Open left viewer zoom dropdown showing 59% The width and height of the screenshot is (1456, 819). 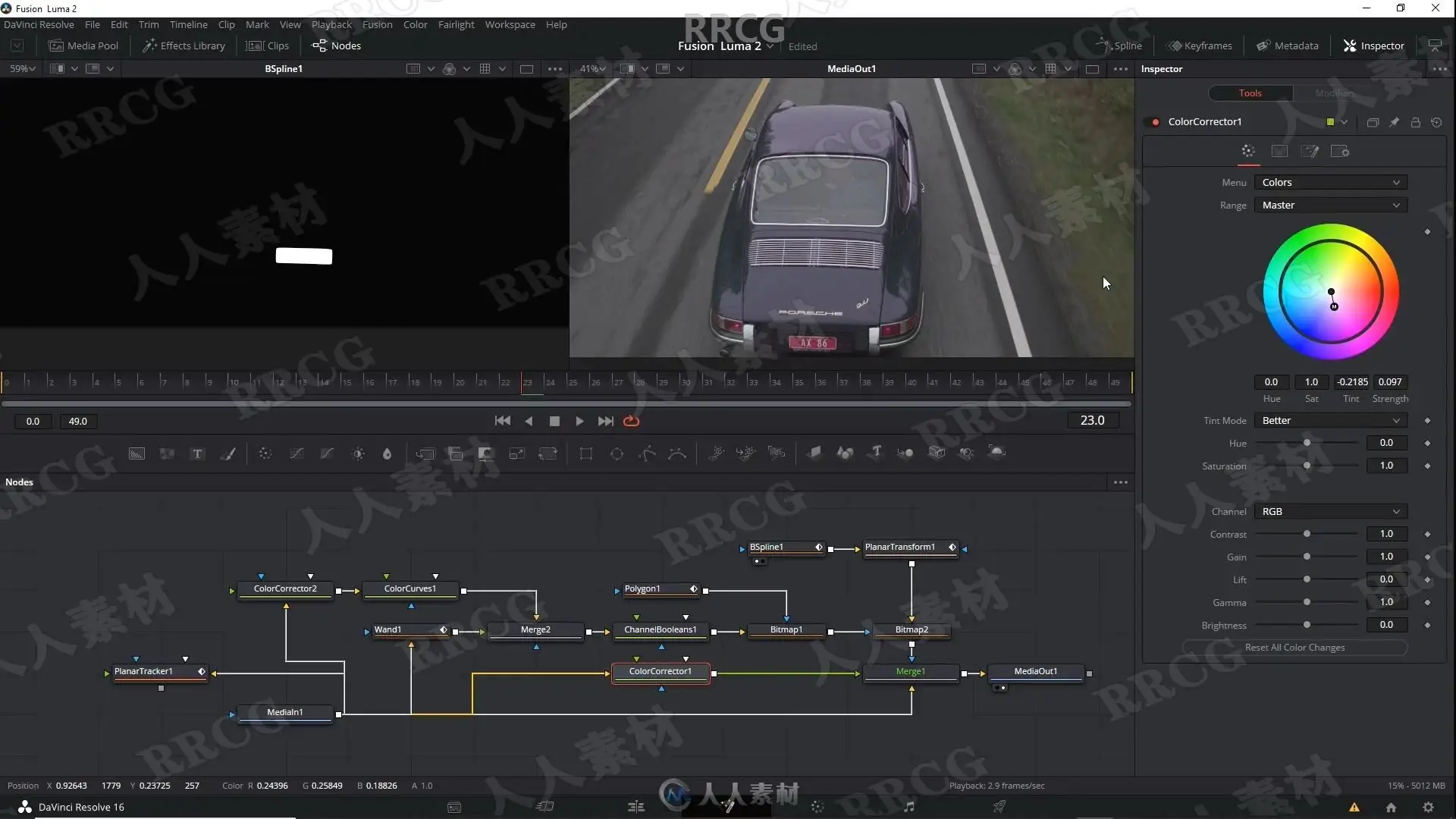tap(23, 69)
